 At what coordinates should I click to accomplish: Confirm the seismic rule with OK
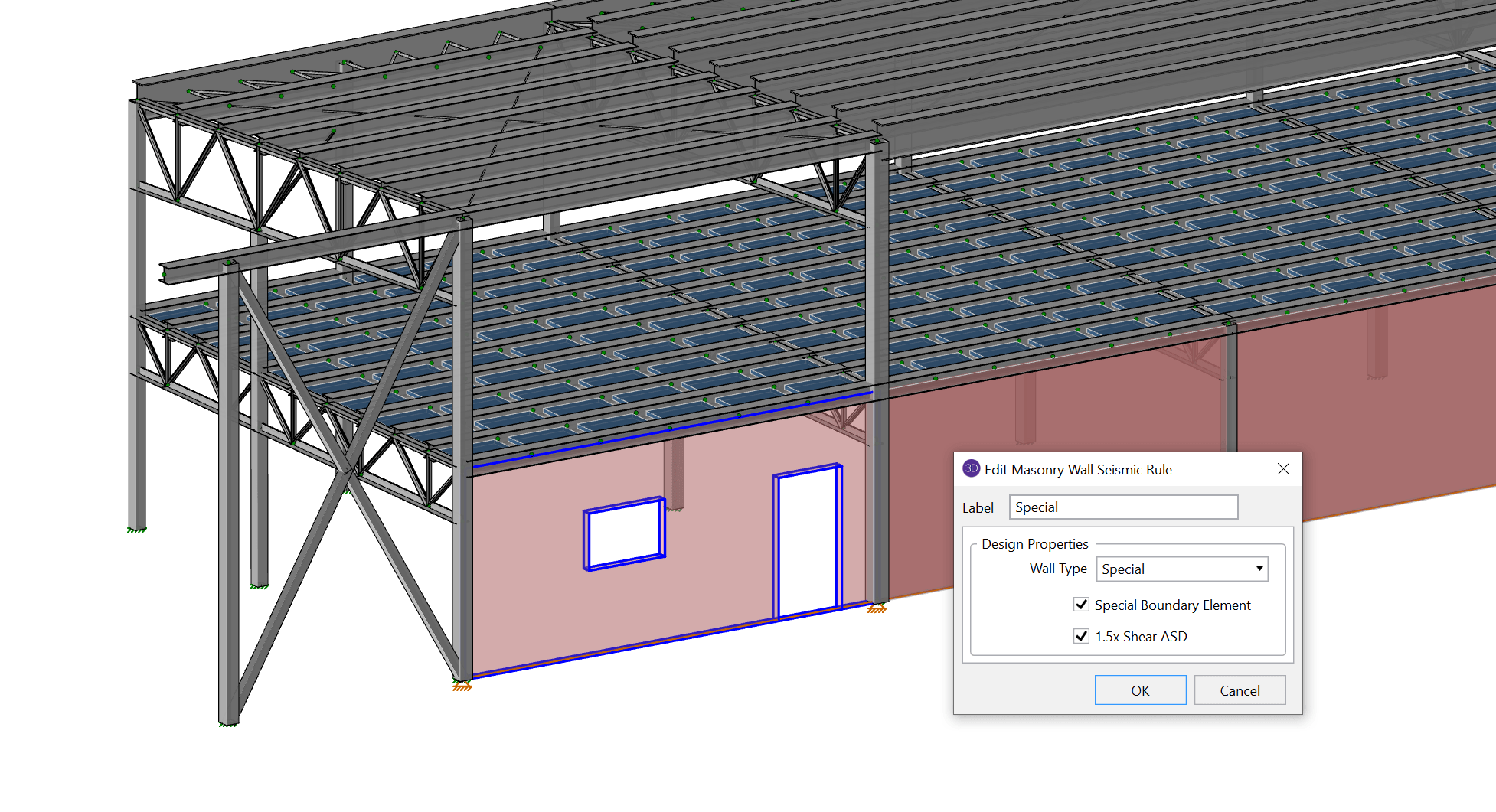(x=1140, y=690)
